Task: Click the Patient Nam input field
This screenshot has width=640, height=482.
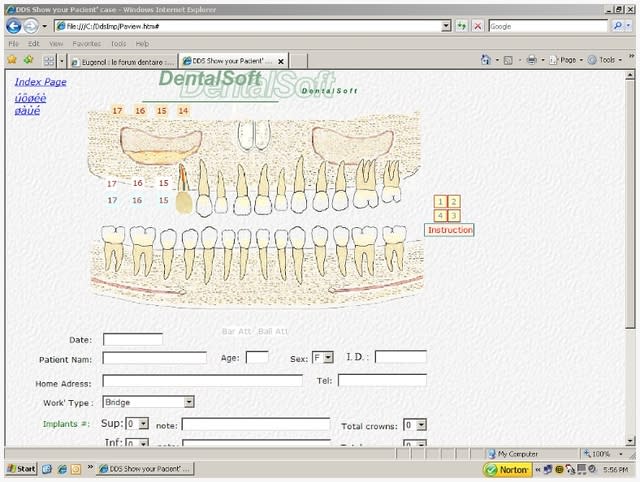Action: point(154,357)
